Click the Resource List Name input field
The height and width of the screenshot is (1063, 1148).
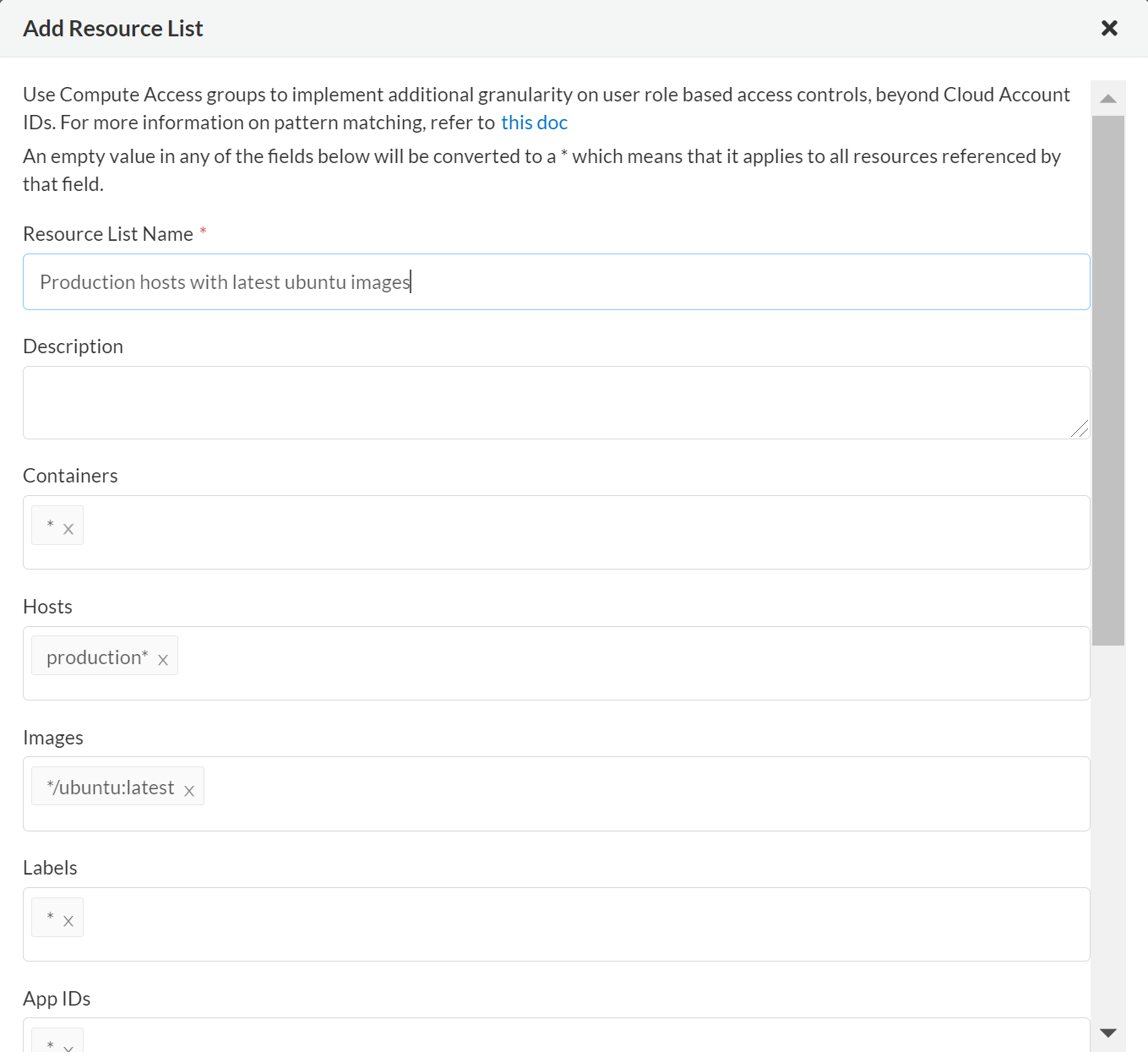(556, 282)
